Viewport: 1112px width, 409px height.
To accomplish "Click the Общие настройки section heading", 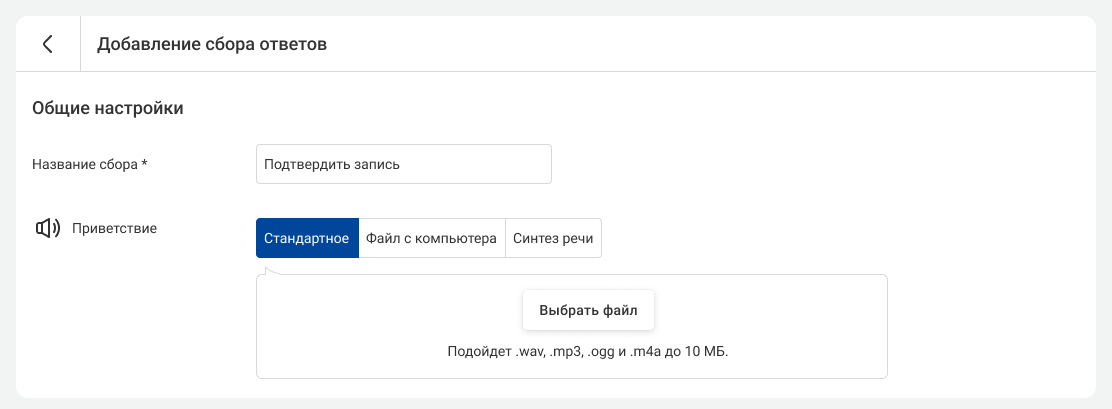I will tap(108, 109).
